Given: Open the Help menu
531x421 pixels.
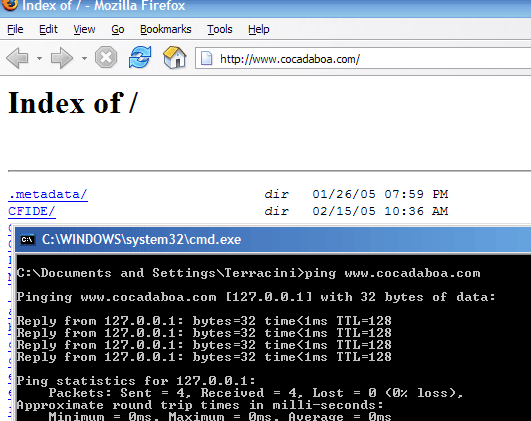Looking at the screenshot, I should point(259,29).
